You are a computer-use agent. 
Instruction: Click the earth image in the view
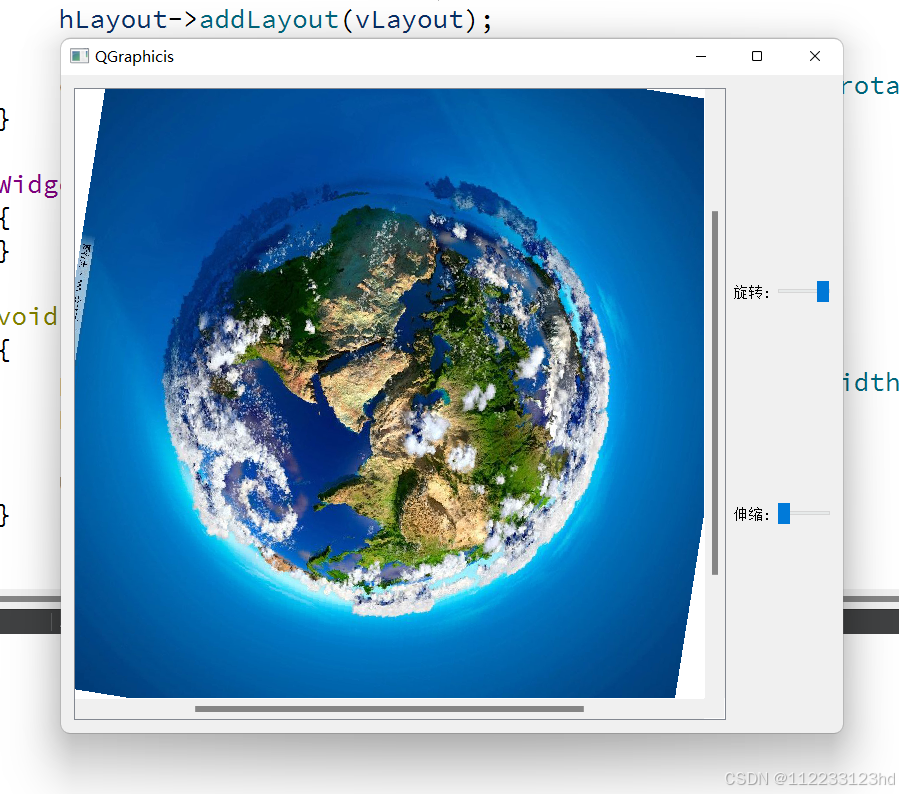coord(390,393)
